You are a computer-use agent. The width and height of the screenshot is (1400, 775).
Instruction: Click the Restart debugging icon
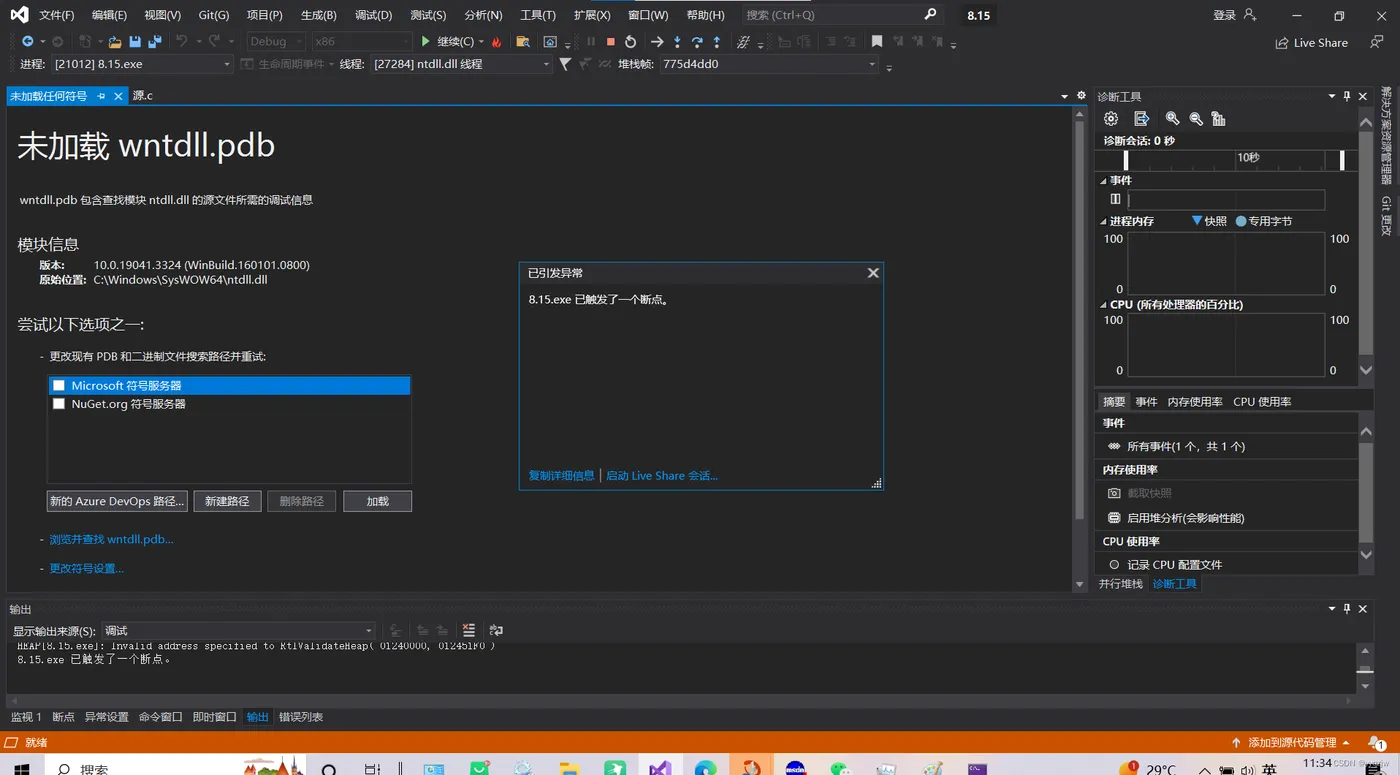click(630, 42)
